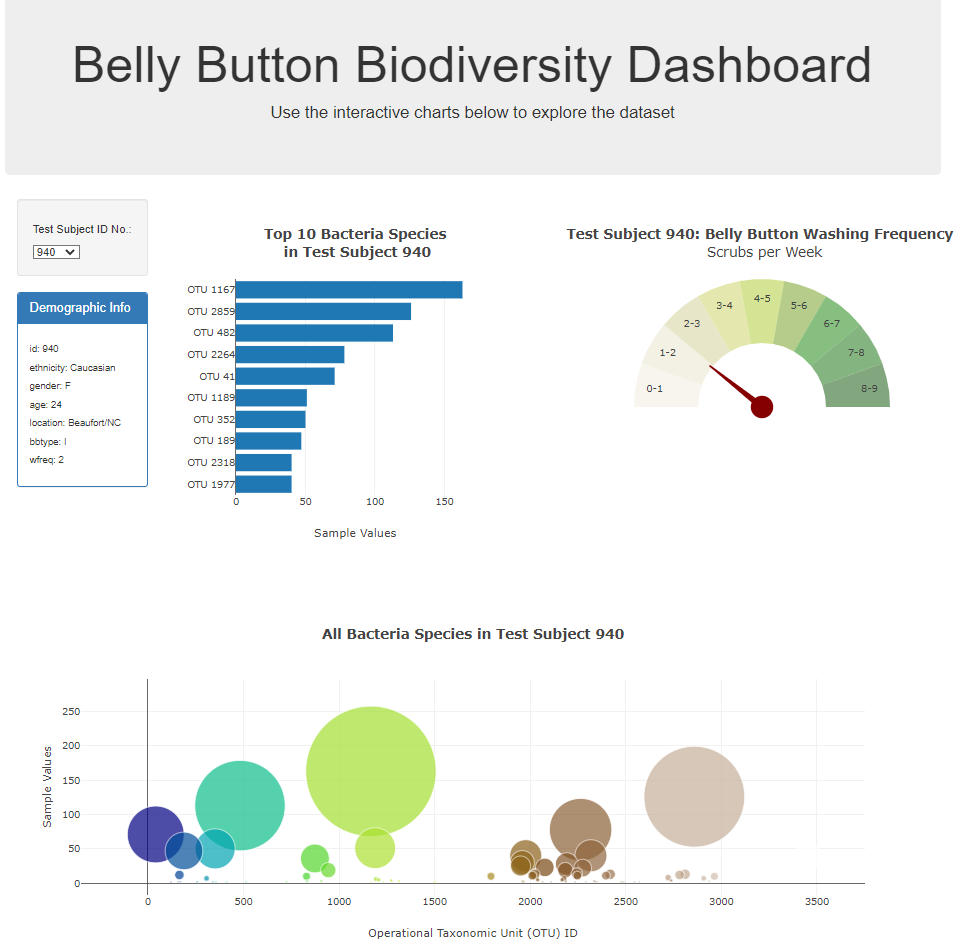Select the OTU 2859 bar
Screen dimensions: 958x941
[x=325, y=310]
